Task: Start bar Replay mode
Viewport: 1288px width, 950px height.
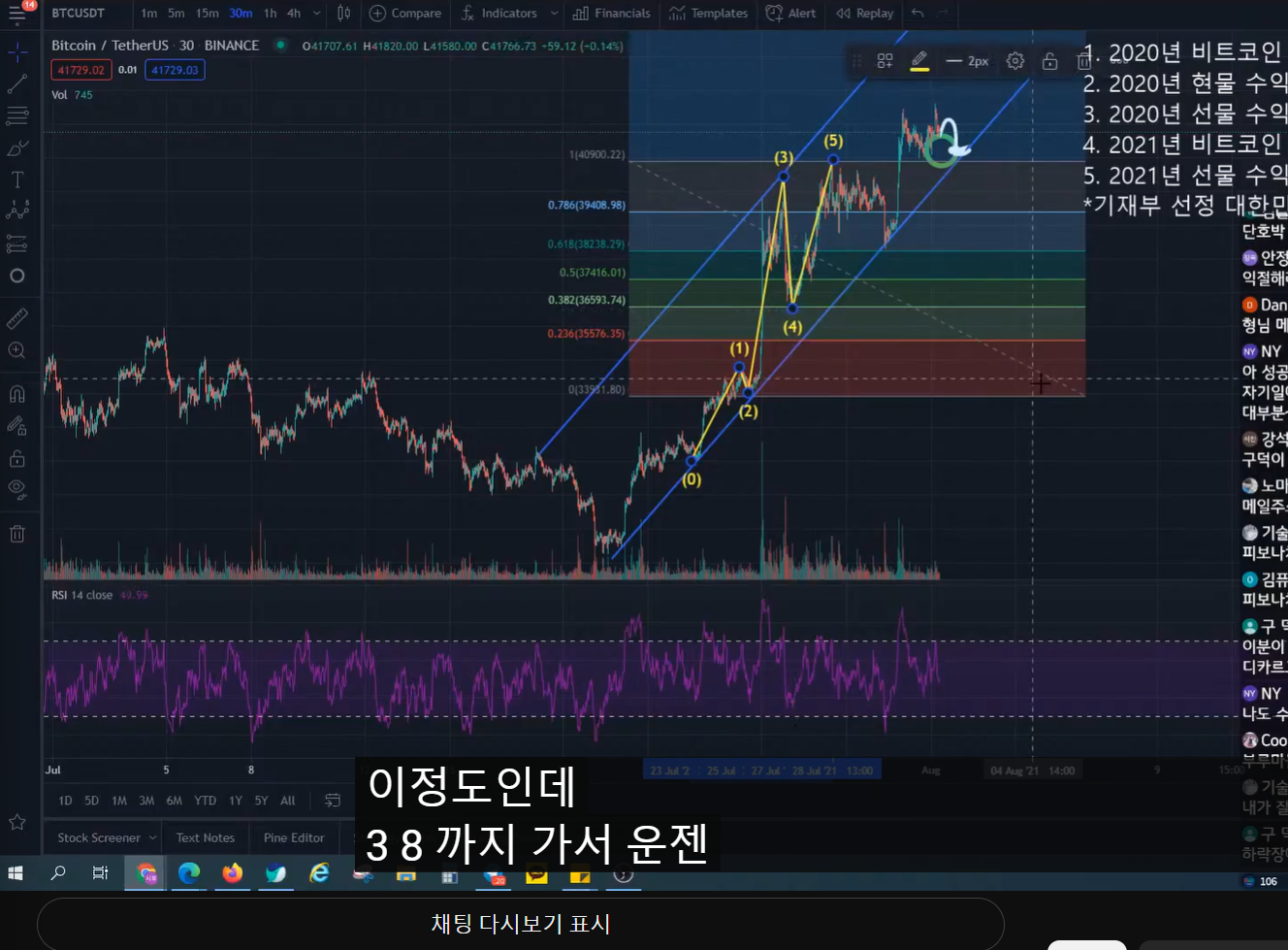Action: (x=865, y=13)
